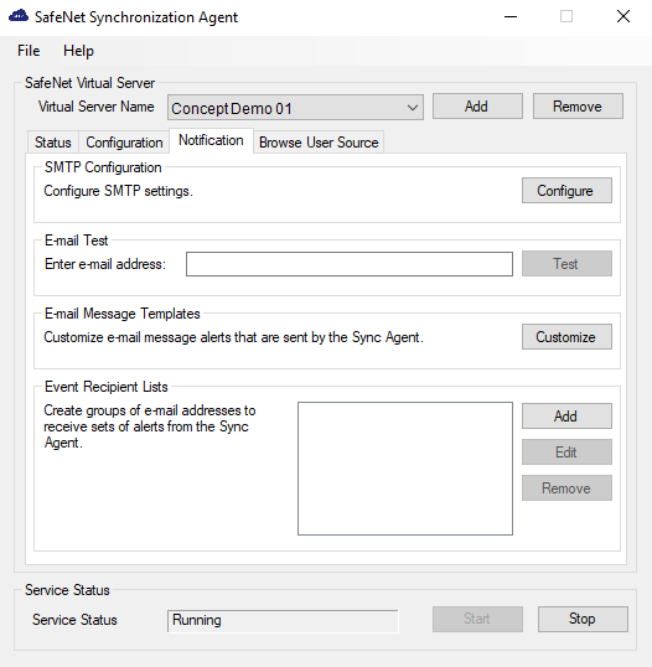Click Edit in Event Recipient Lists

pos(566,452)
